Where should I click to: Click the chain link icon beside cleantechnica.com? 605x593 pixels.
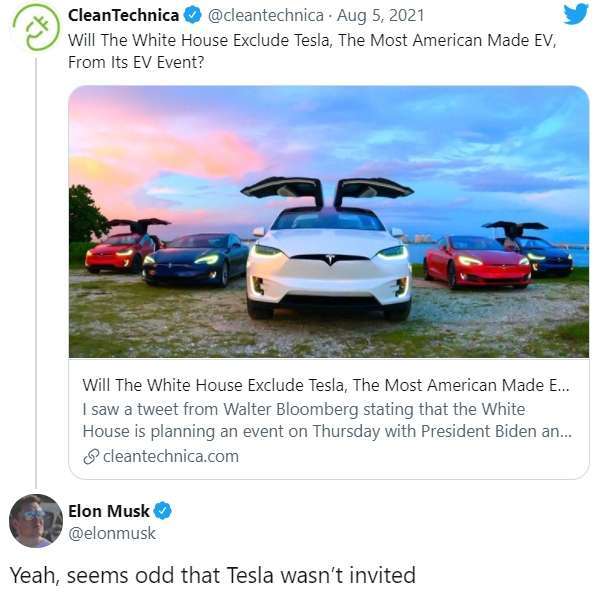[90, 456]
